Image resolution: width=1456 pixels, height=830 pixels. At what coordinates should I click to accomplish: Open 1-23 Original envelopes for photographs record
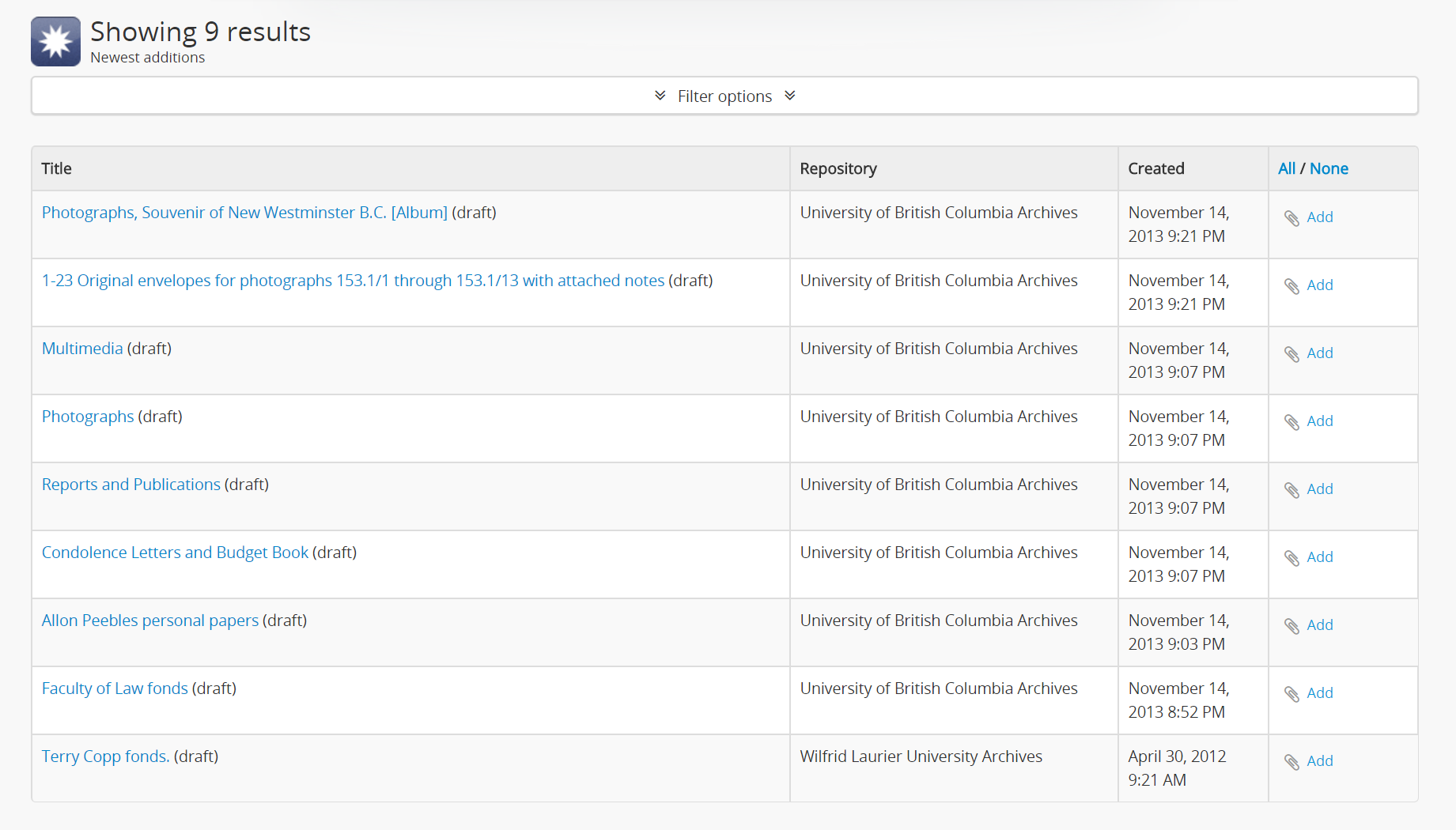[x=353, y=281]
